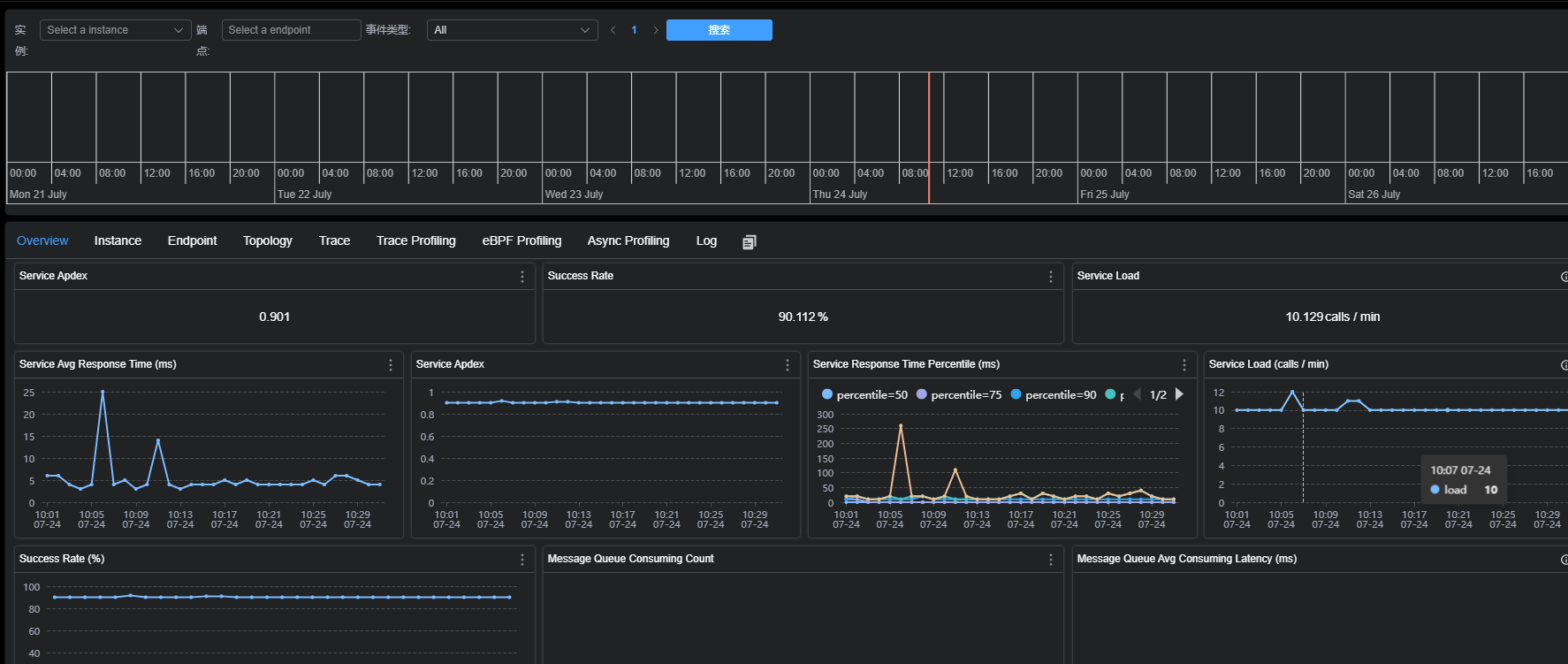Image resolution: width=1568 pixels, height=664 pixels.
Task: Open options menu on the Service Apdex chart
Action: (788, 365)
